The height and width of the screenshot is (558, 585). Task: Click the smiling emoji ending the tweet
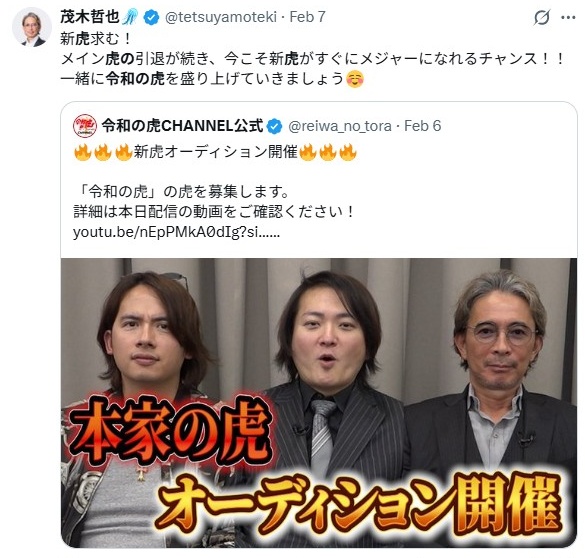click(x=355, y=79)
